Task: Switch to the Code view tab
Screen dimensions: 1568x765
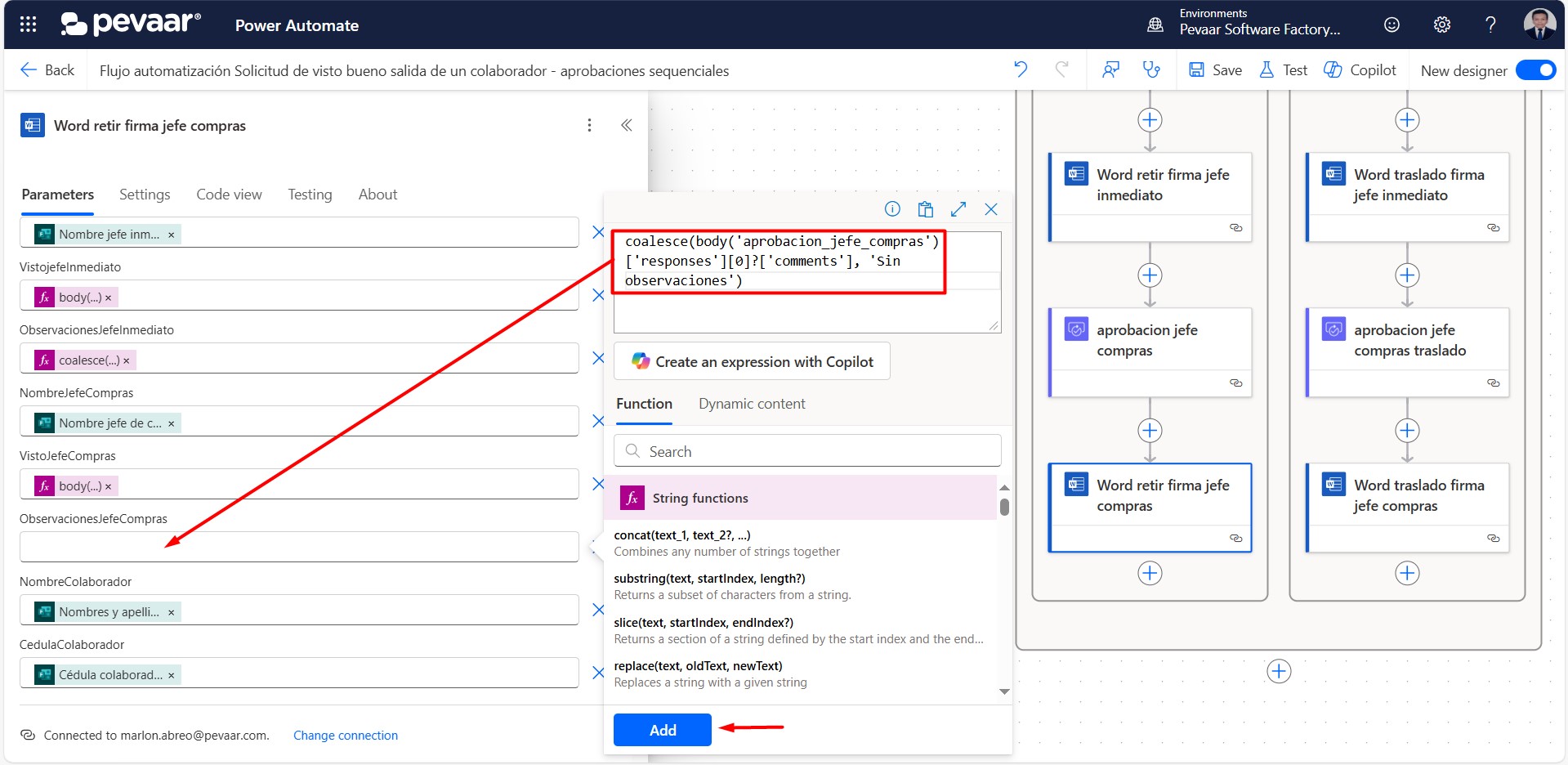Action: pos(229,195)
